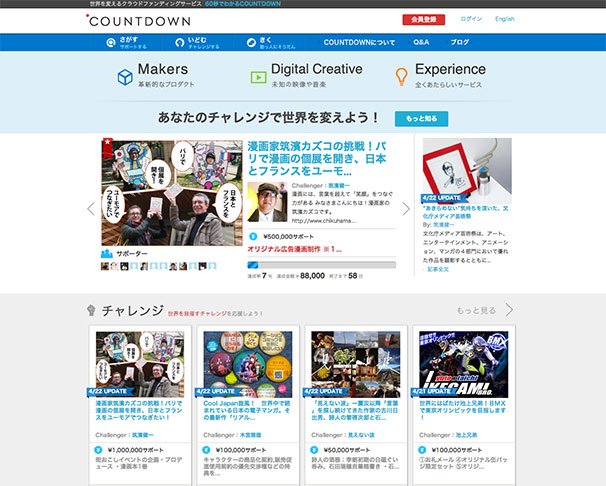Click the 記事全文 read-more link
Screen dimensions: 606x486
437,269
